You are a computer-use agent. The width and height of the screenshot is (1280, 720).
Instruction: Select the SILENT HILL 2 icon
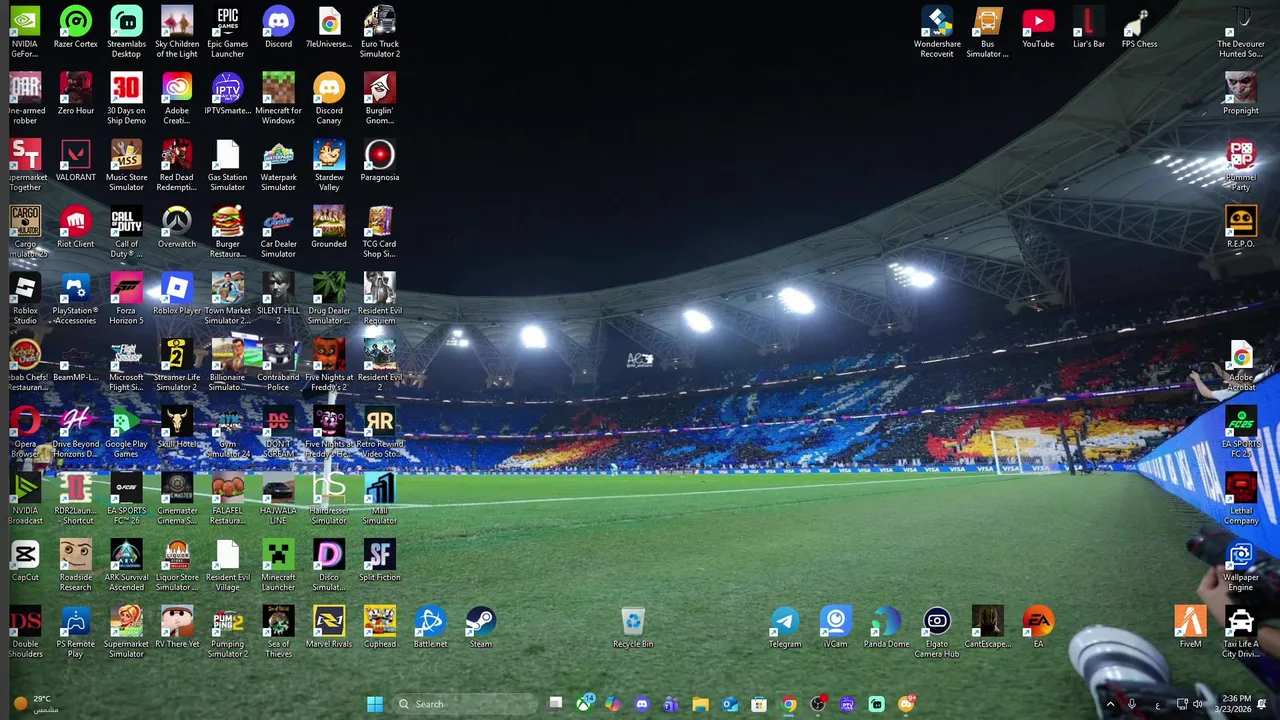coord(278,299)
